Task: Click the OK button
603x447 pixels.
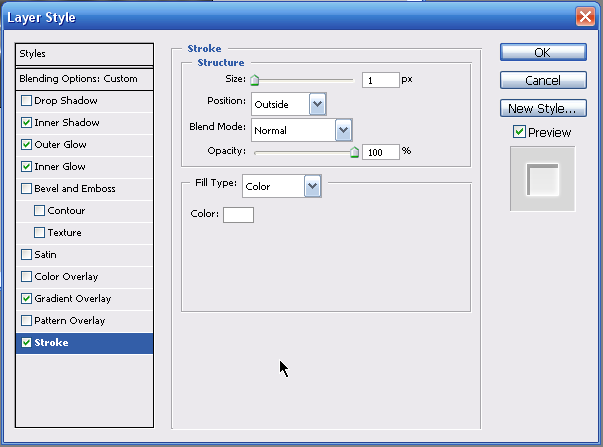Action: point(543,52)
